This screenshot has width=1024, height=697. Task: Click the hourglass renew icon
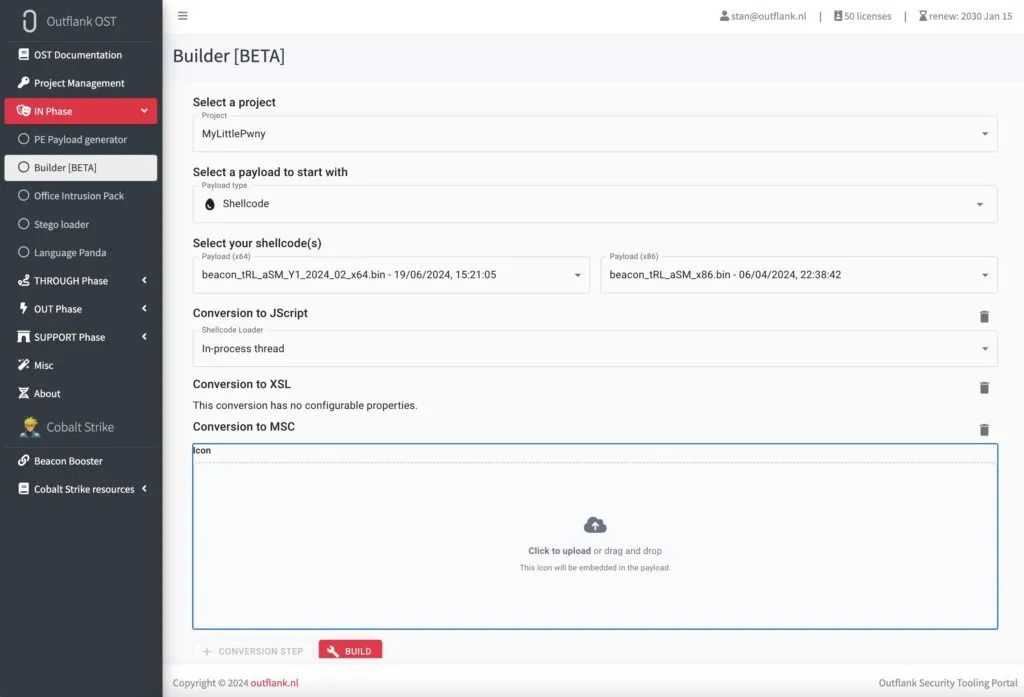click(x=923, y=16)
